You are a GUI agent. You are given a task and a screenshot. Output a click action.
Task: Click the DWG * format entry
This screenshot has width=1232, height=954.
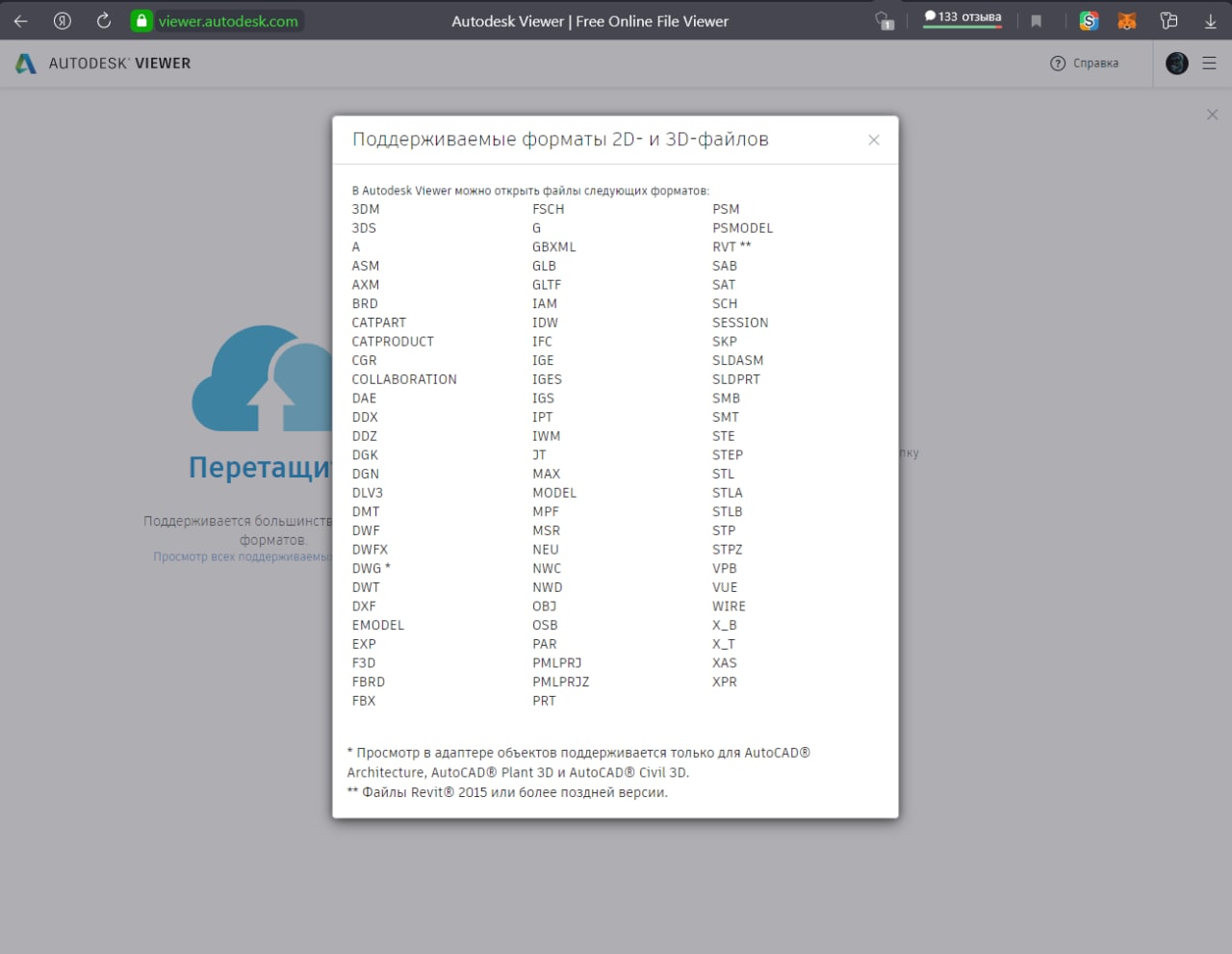[x=372, y=568]
